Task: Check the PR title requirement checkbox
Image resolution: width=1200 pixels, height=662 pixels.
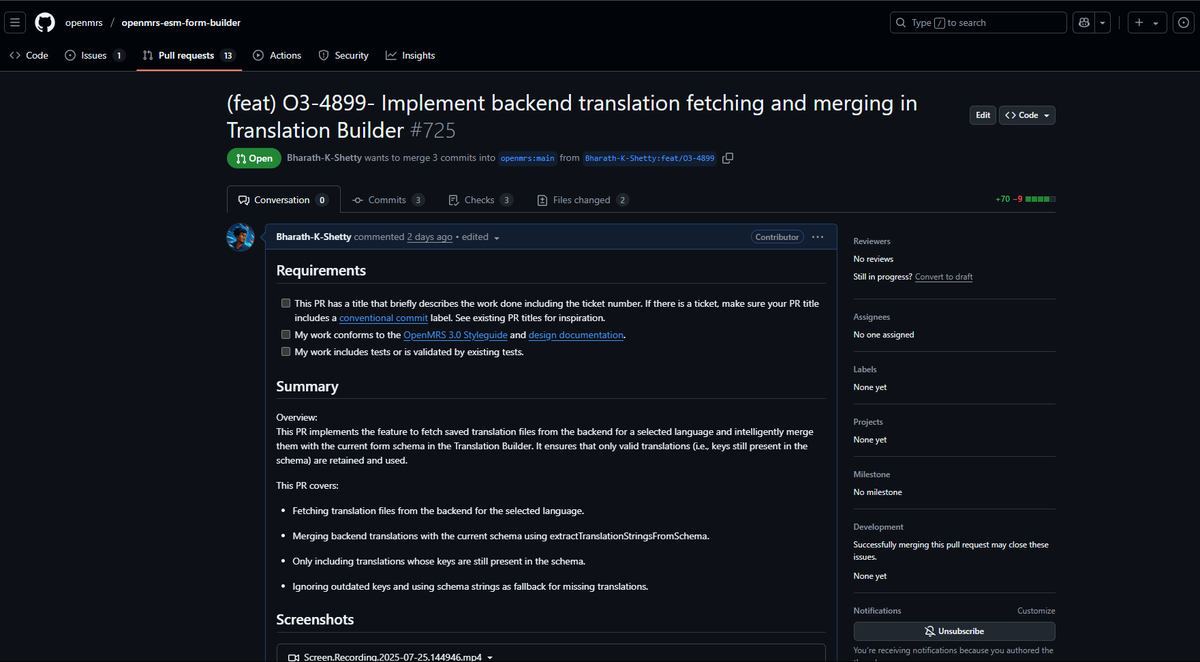Action: coord(286,302)
